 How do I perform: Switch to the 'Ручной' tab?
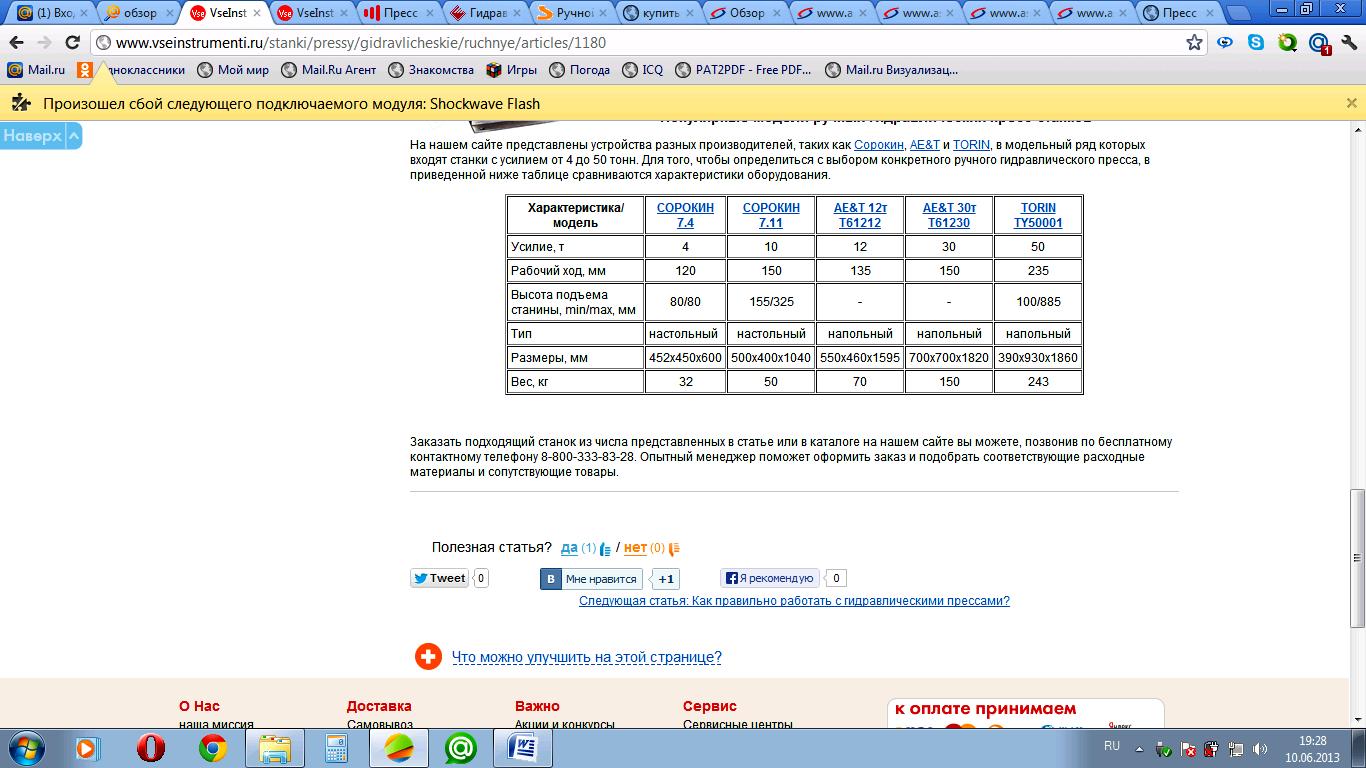pyautogui.click(x=569, y=13)
